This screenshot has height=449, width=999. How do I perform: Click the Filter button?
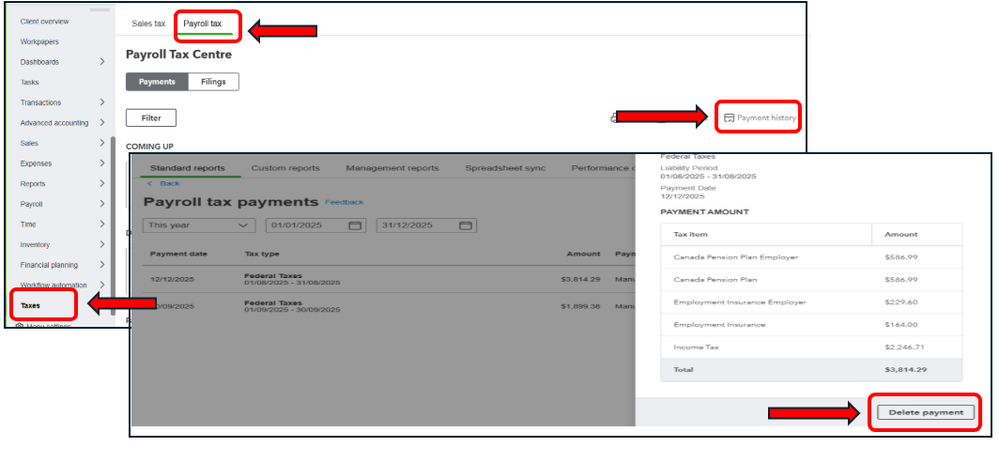[151, 118]
